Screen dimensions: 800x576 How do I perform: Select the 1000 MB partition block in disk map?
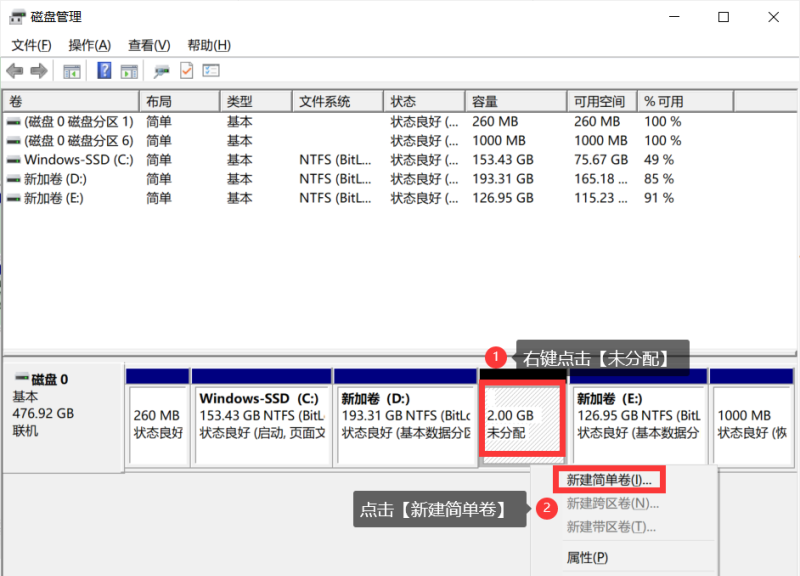[x=752, y=417]
